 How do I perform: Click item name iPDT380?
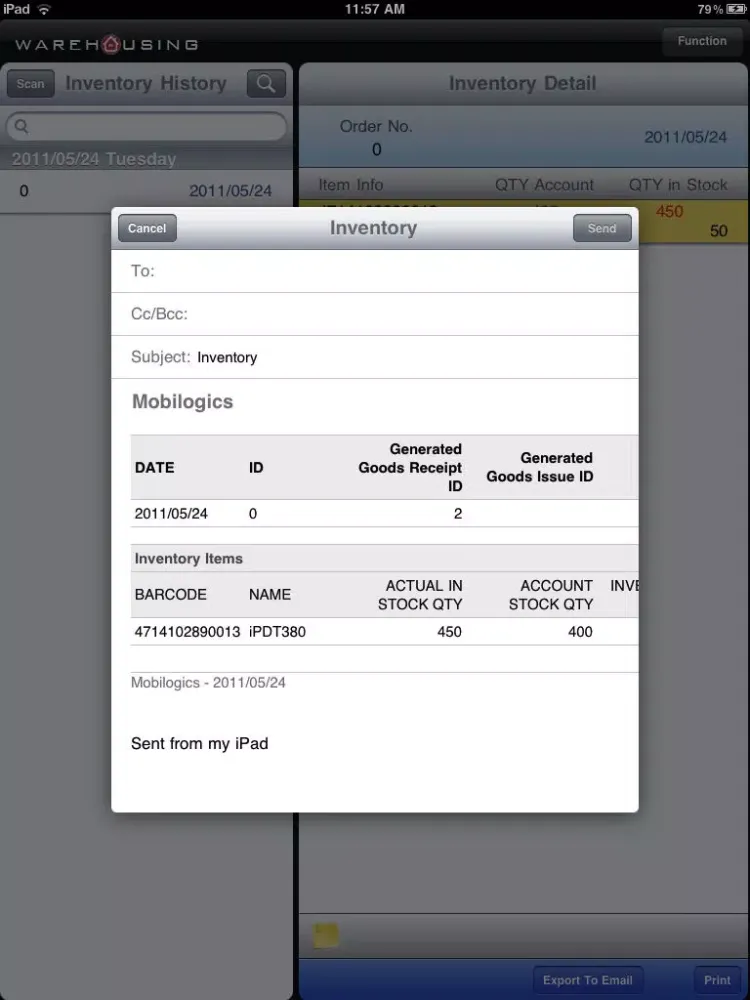(x=277, y=631)
